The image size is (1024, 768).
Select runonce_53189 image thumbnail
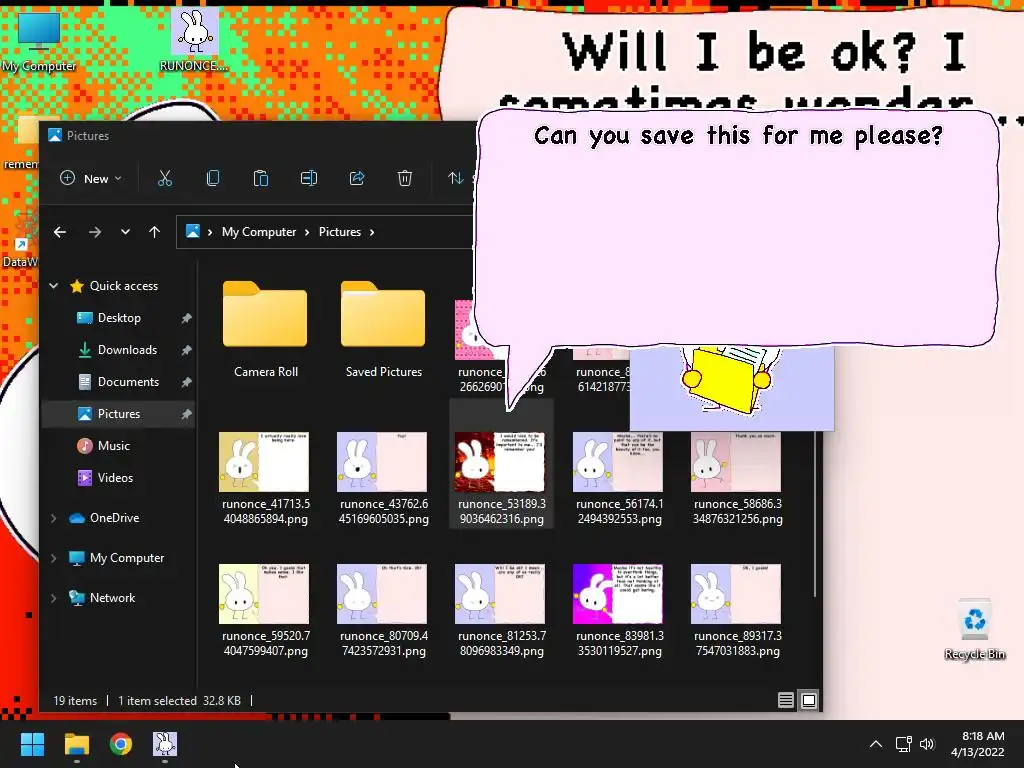point(500,462)
